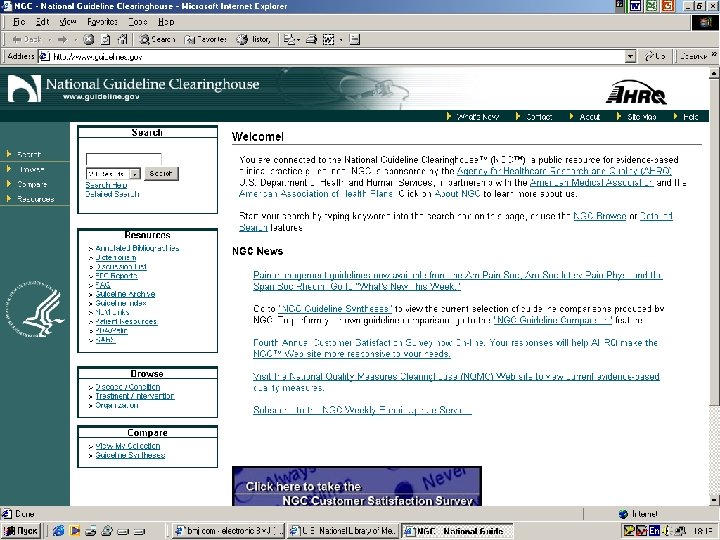Open What's New in top nav
720x540 pixels.
click(478, 117)
